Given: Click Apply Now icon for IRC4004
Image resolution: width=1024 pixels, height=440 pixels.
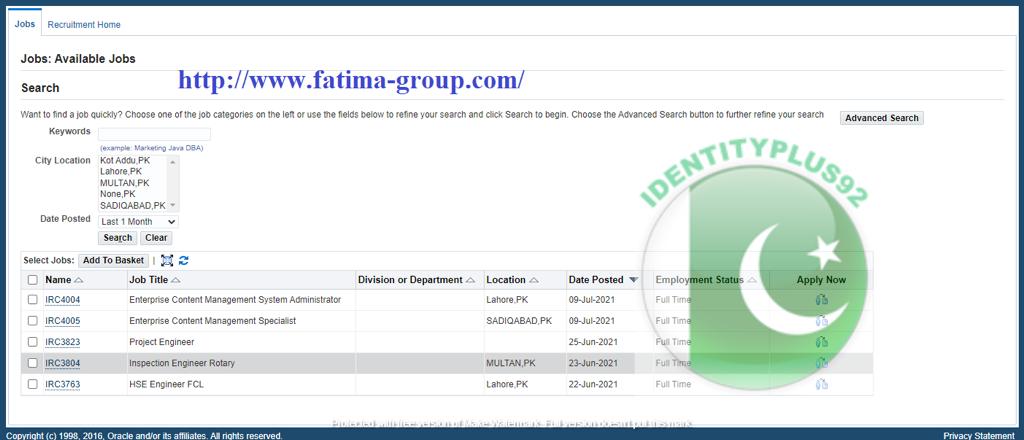Looking at the screenshot, I should pos(821,299).
